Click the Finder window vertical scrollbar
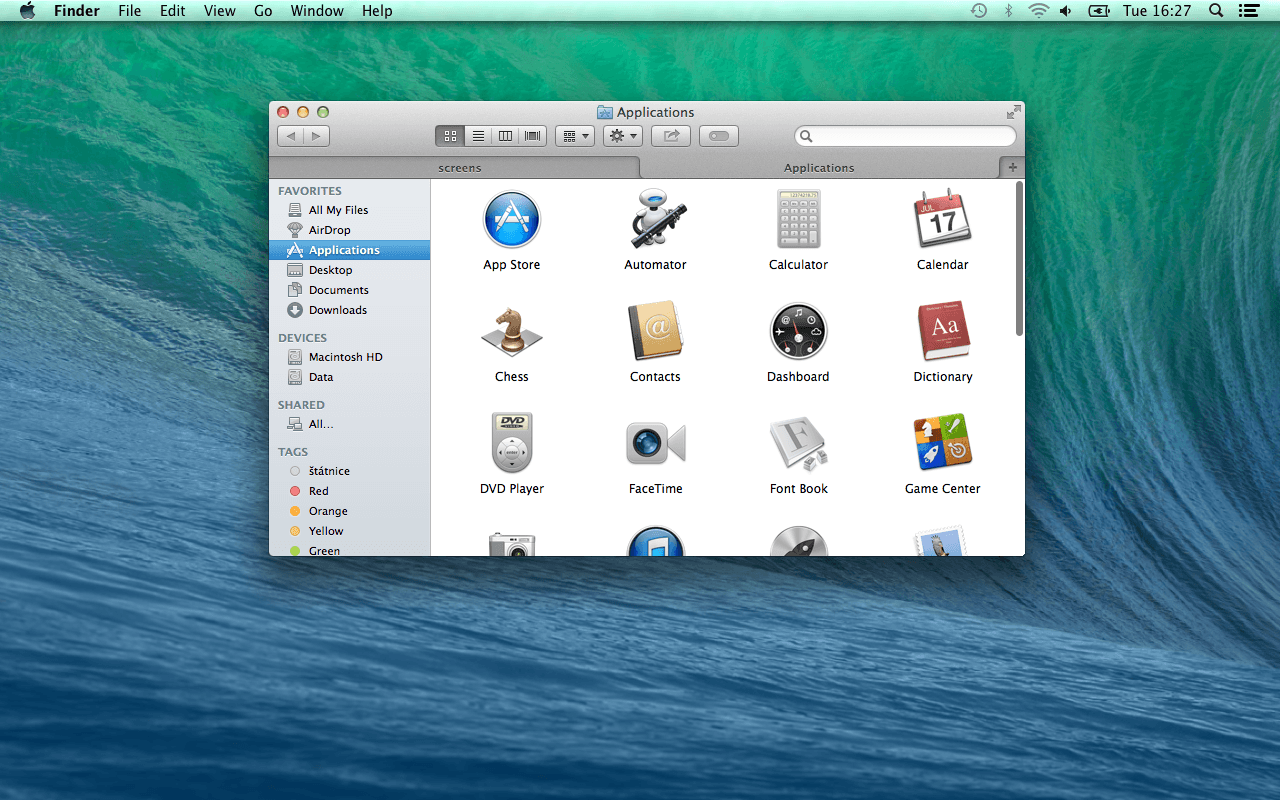1280x800 pixels. coord(1019,258)
